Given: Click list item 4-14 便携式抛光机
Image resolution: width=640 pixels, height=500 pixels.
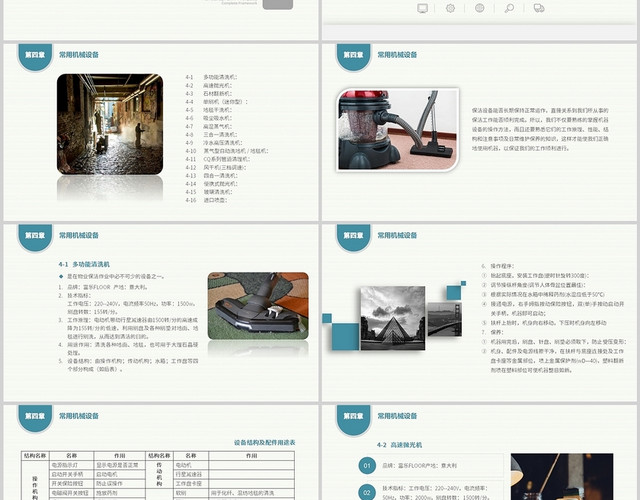Looking at the screenshot, I should coord(211,184).
